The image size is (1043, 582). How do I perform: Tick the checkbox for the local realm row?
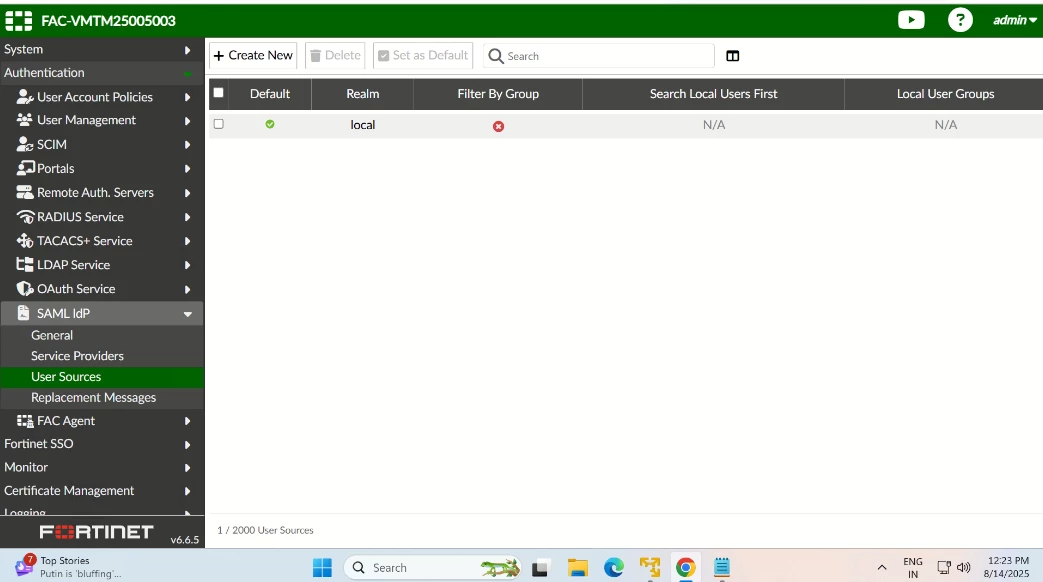(x=218, y=124)
